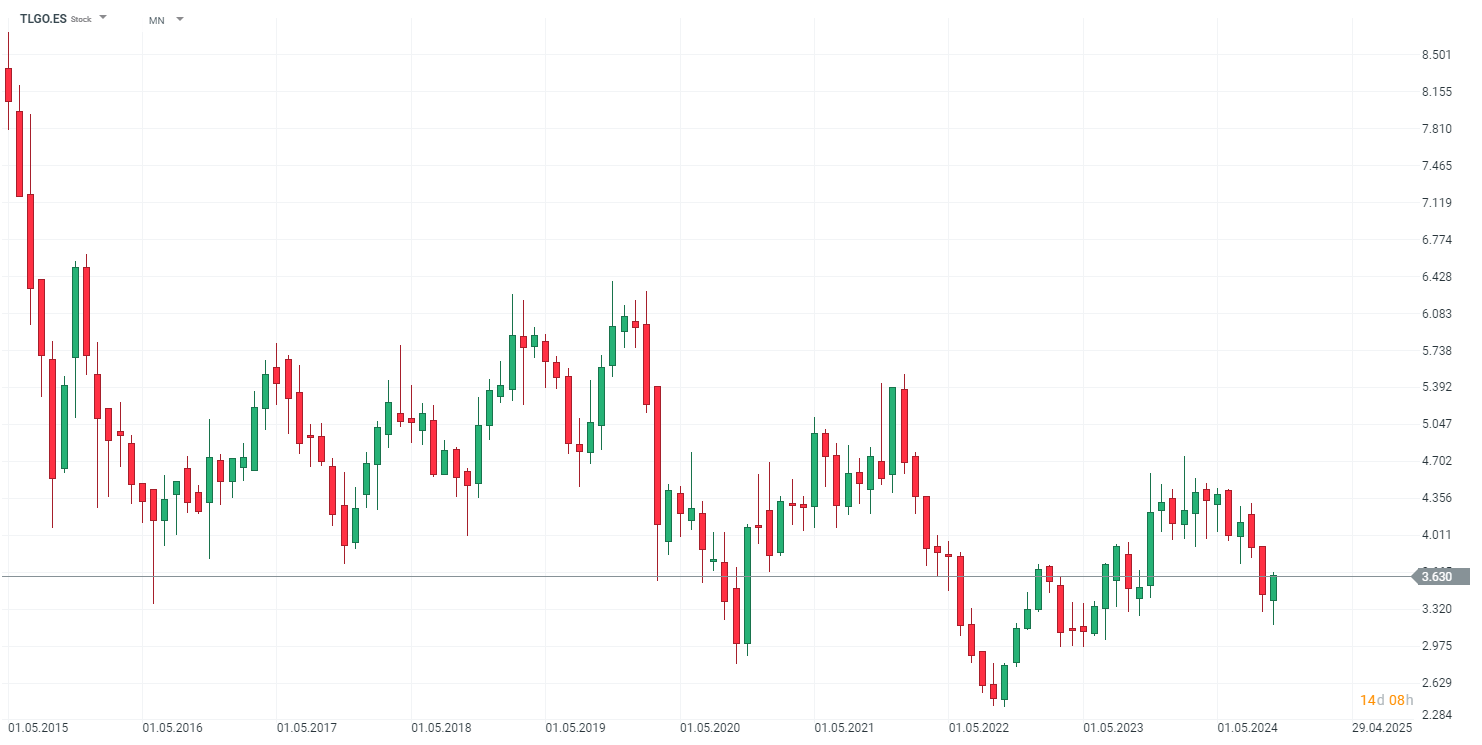1482x745 pixels.
Task: Click the MN timeframe label text
Action: point(156,20)
